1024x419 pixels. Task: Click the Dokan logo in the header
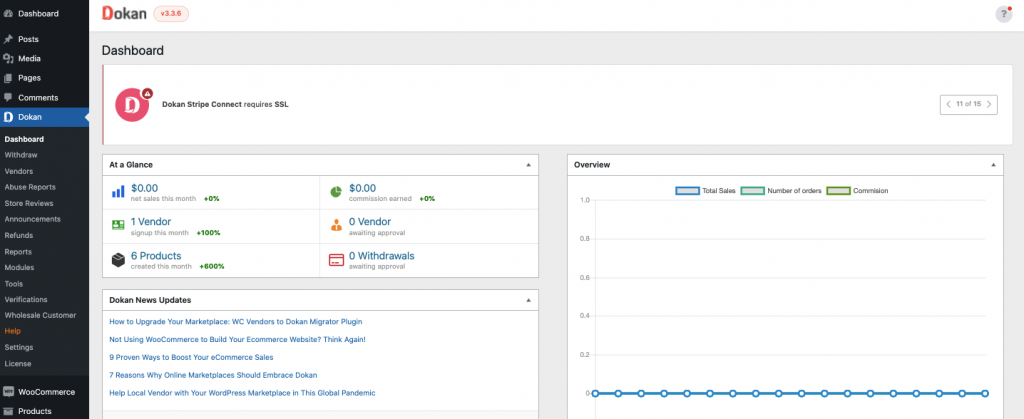click(x=124, y=14)
